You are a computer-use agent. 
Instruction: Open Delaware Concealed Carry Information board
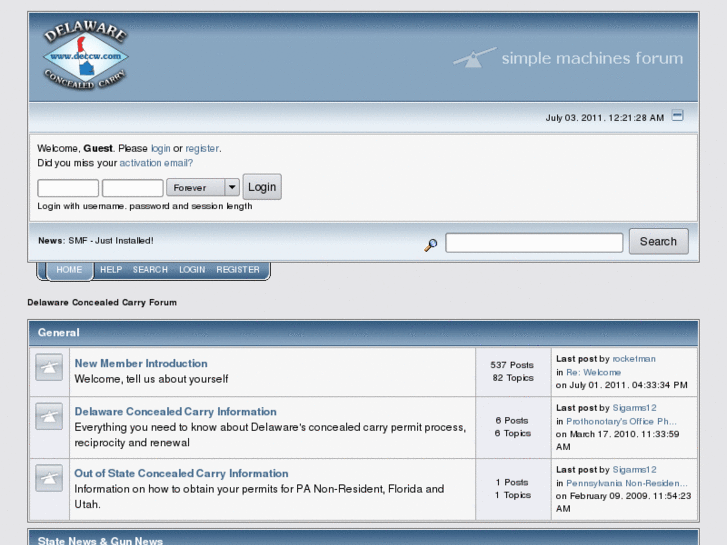pos(175,411)
